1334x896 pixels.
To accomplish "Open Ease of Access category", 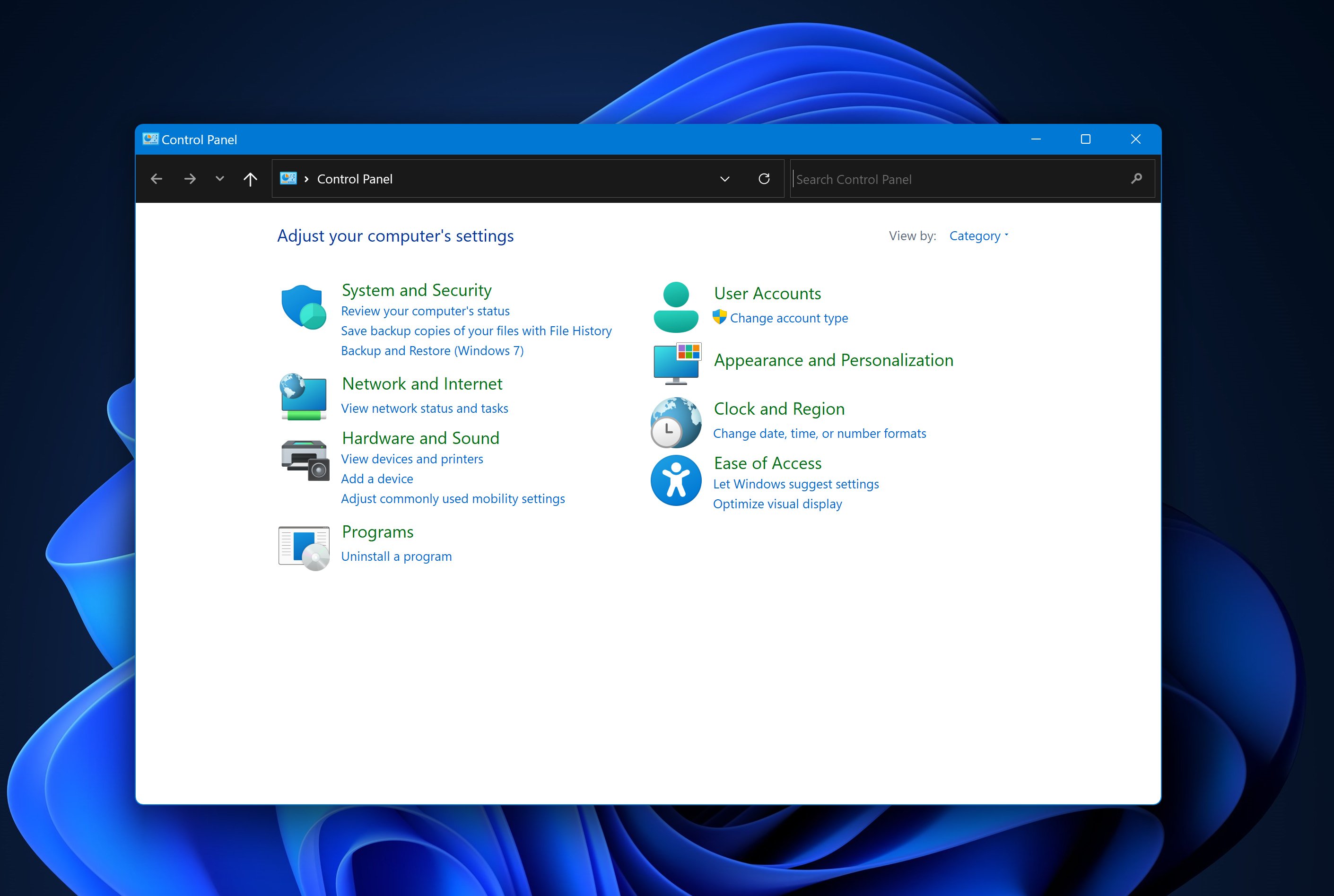I will [767, 463].
